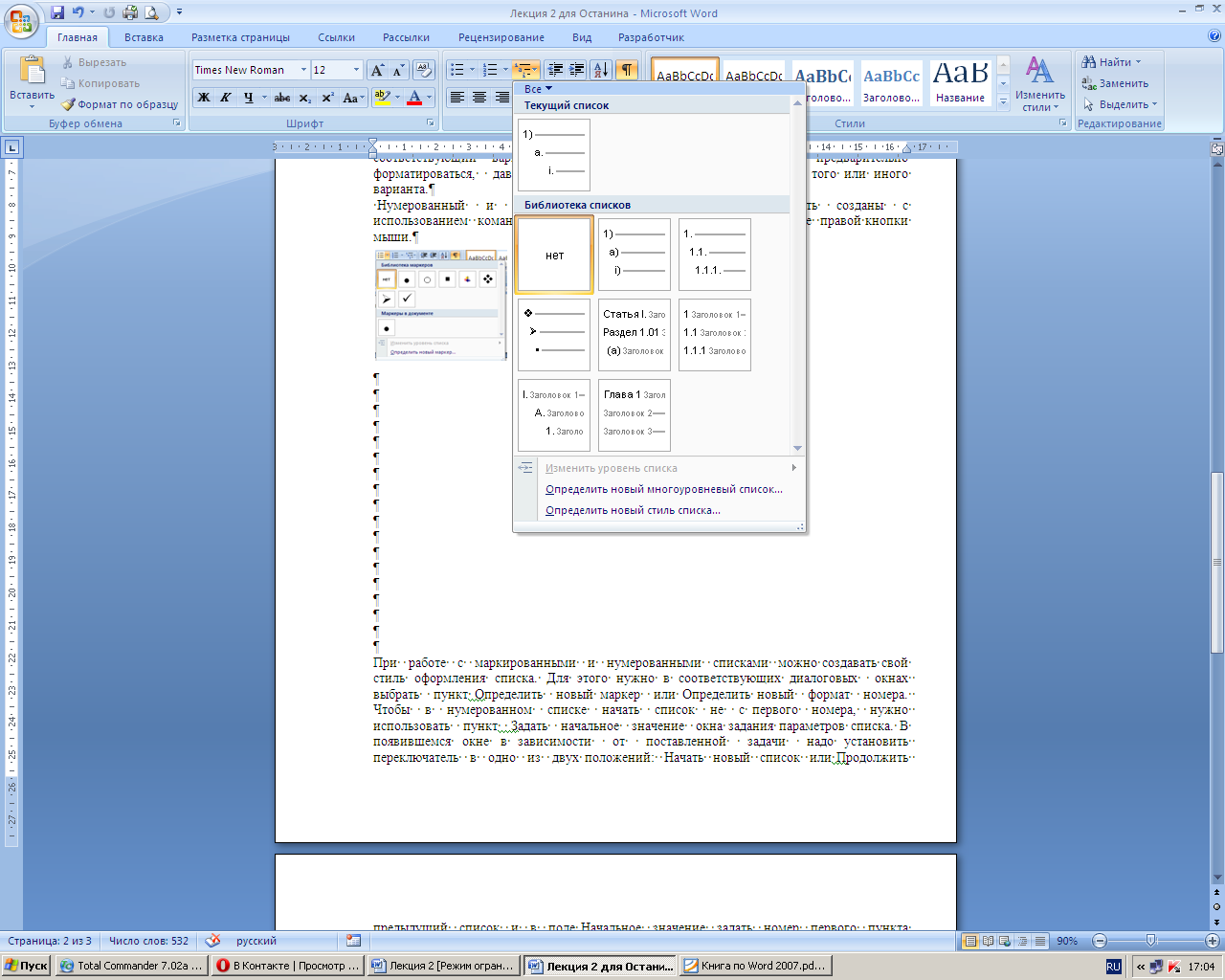Click the macro recording icon in status bar
The width and height of the screenshot is (1225, 980).
coord(353,941)
